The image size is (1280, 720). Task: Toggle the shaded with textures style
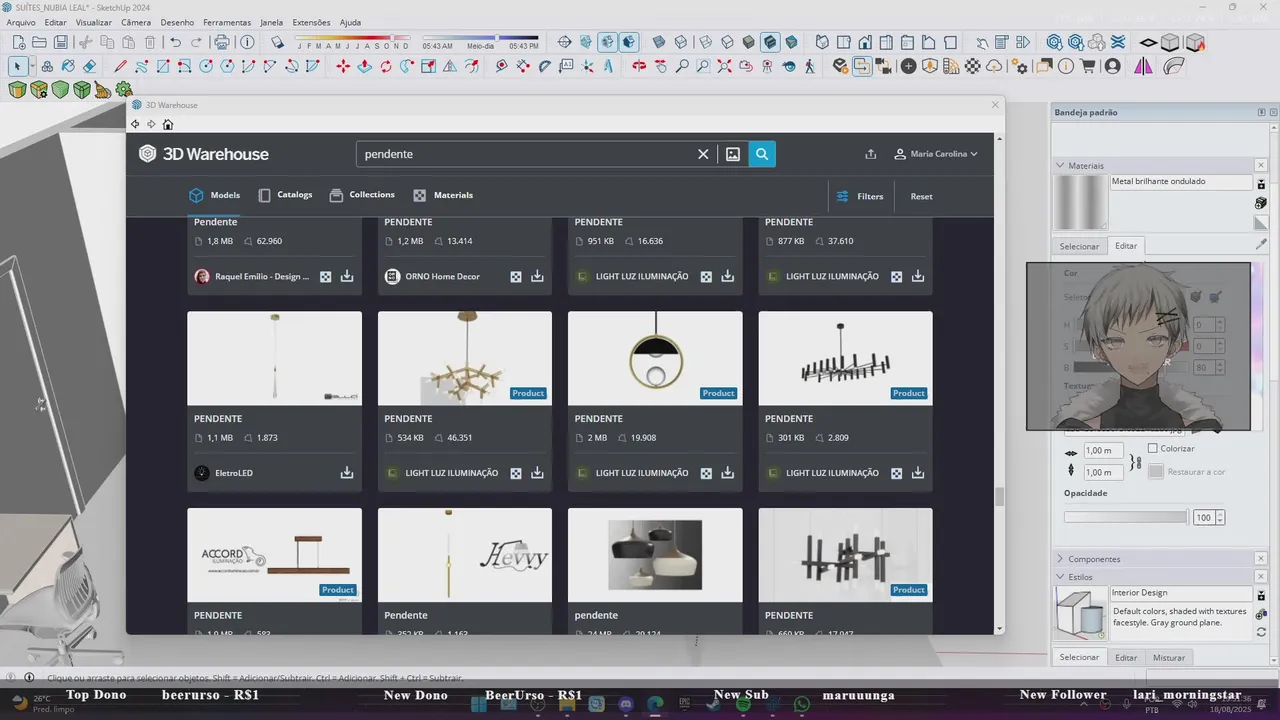click(770, 42)
